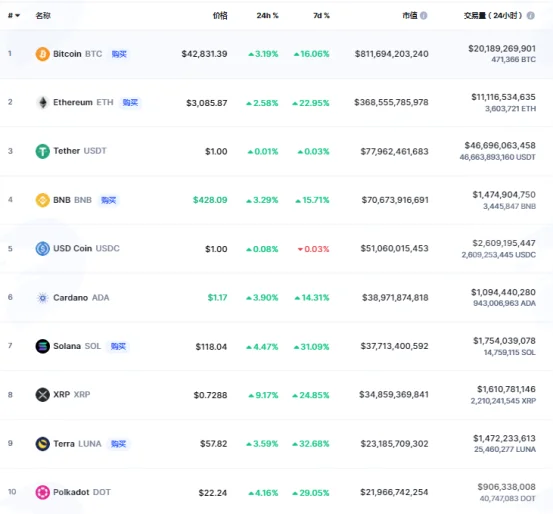
Task: Open the 24-hour volume info icon
Action: [530, 16]
